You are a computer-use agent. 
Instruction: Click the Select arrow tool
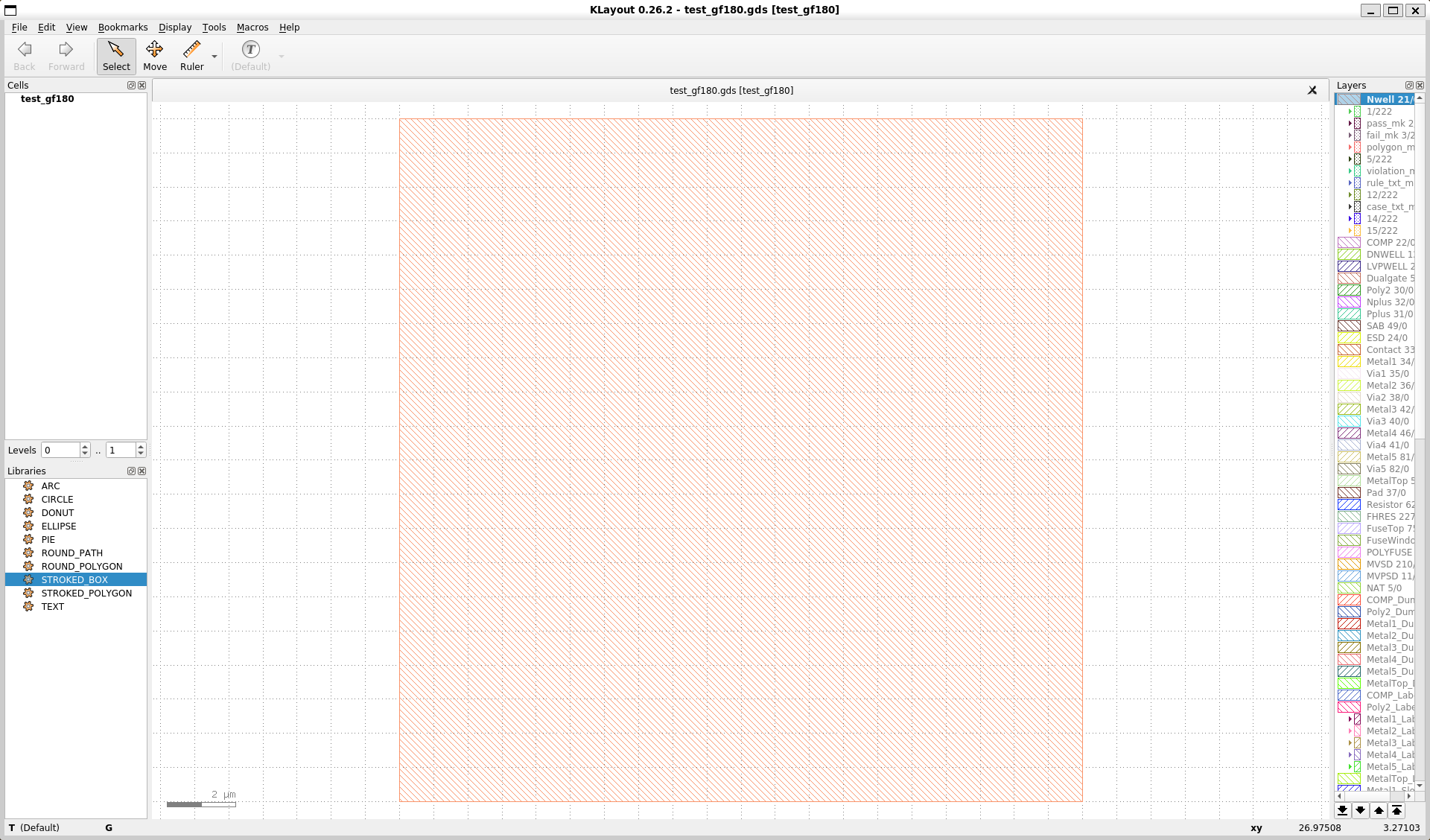click(x=116, y=56)
